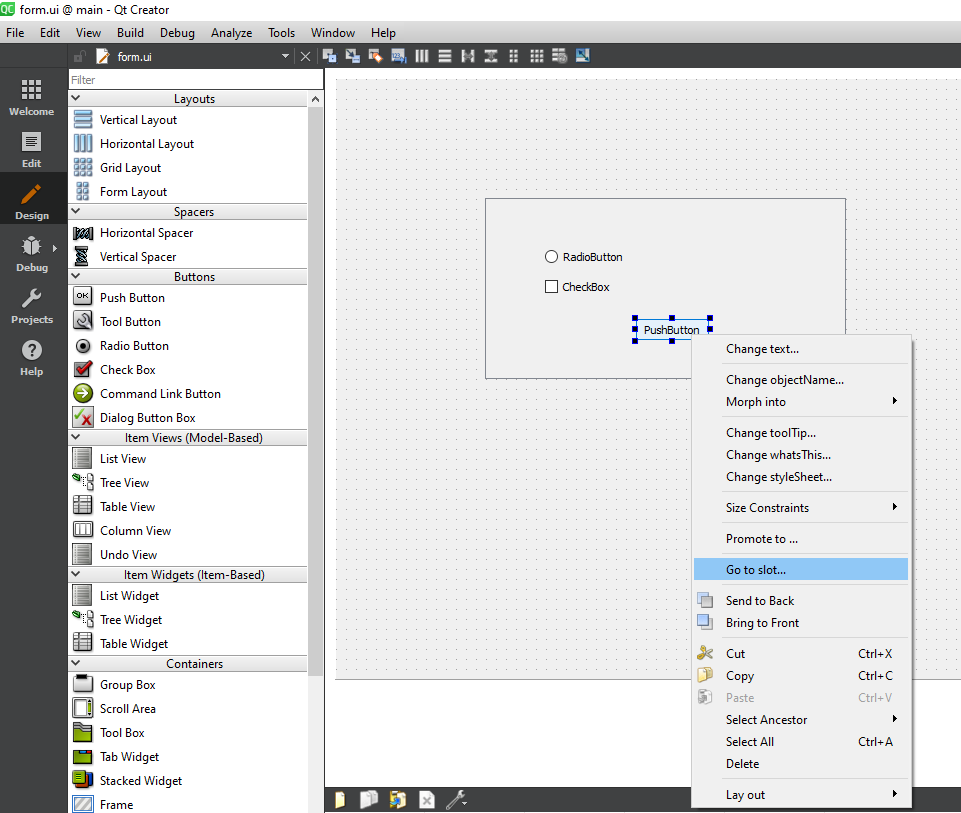This screenshot has width=961, height=813.
Task: Select Change styleSheet... option
Action: point(778,477)
